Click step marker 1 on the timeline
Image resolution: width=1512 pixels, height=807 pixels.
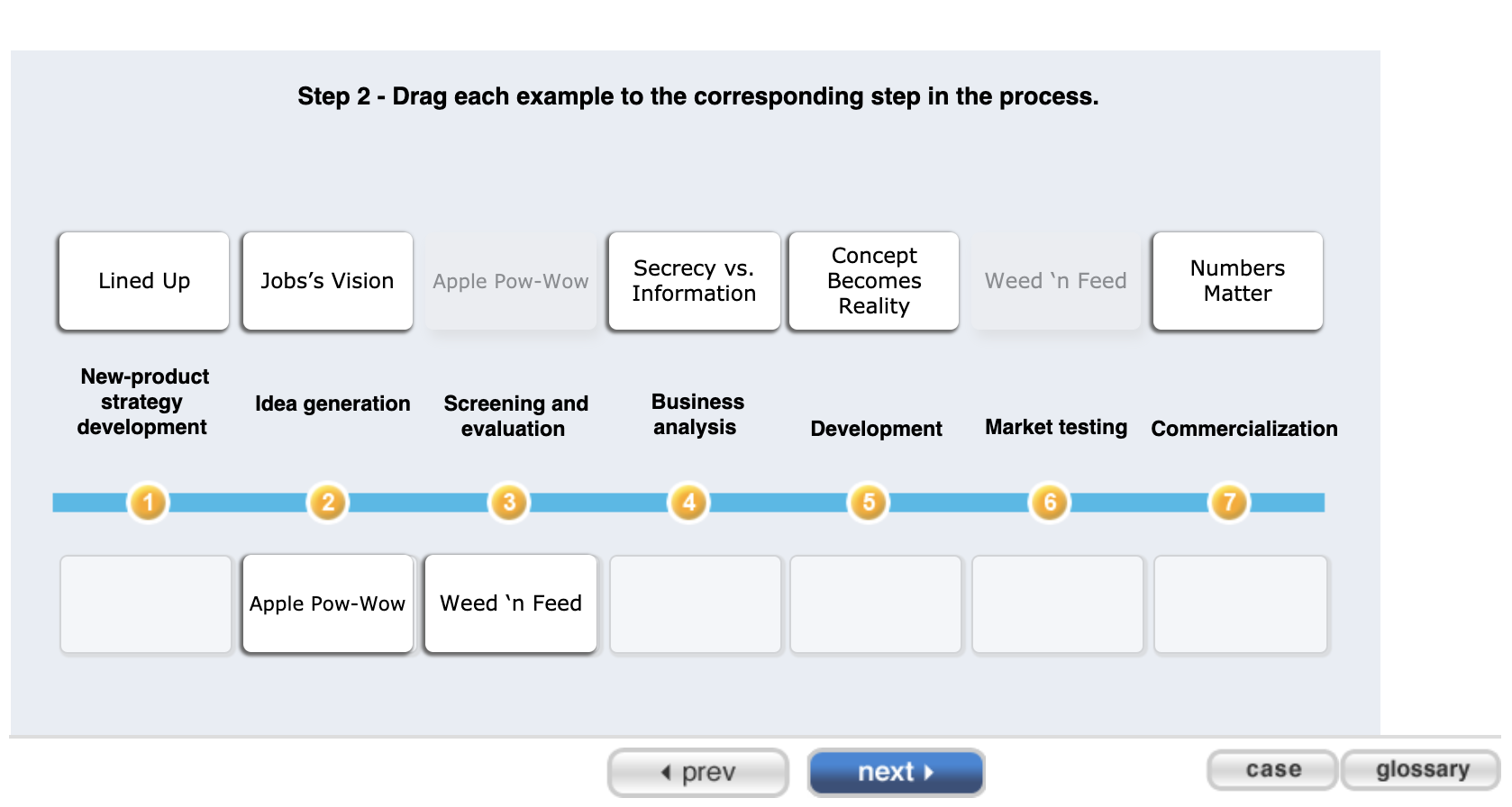pos(146,502)
